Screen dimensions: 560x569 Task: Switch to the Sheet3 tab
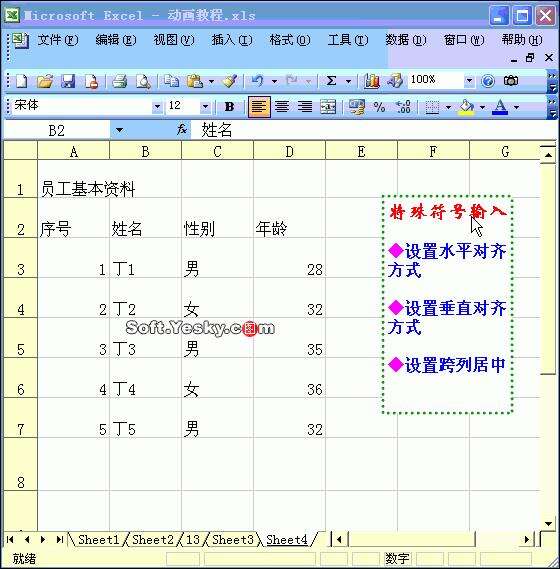(x=233, y=540)
